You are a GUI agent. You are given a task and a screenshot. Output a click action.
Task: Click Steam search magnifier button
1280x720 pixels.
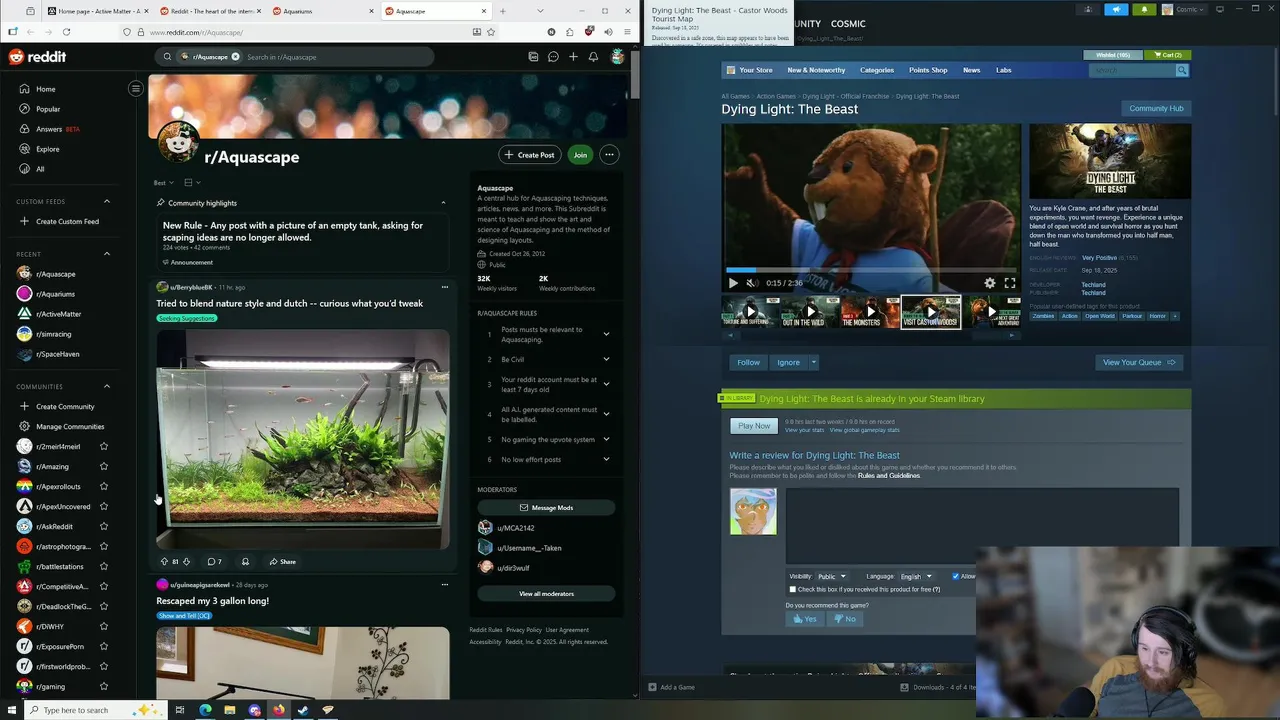[1182, 70]
